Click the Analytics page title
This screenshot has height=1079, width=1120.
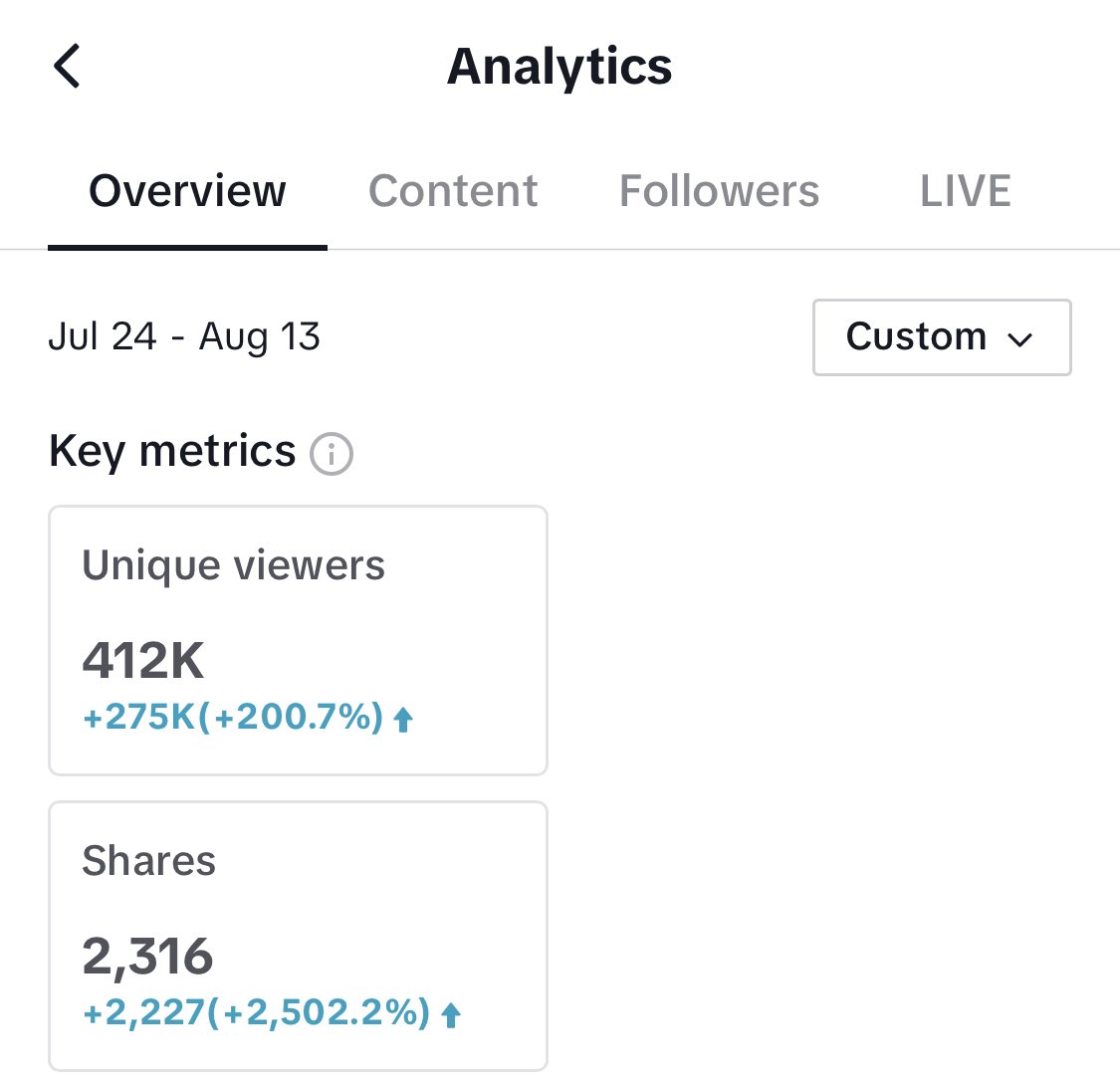click(560, 67)
